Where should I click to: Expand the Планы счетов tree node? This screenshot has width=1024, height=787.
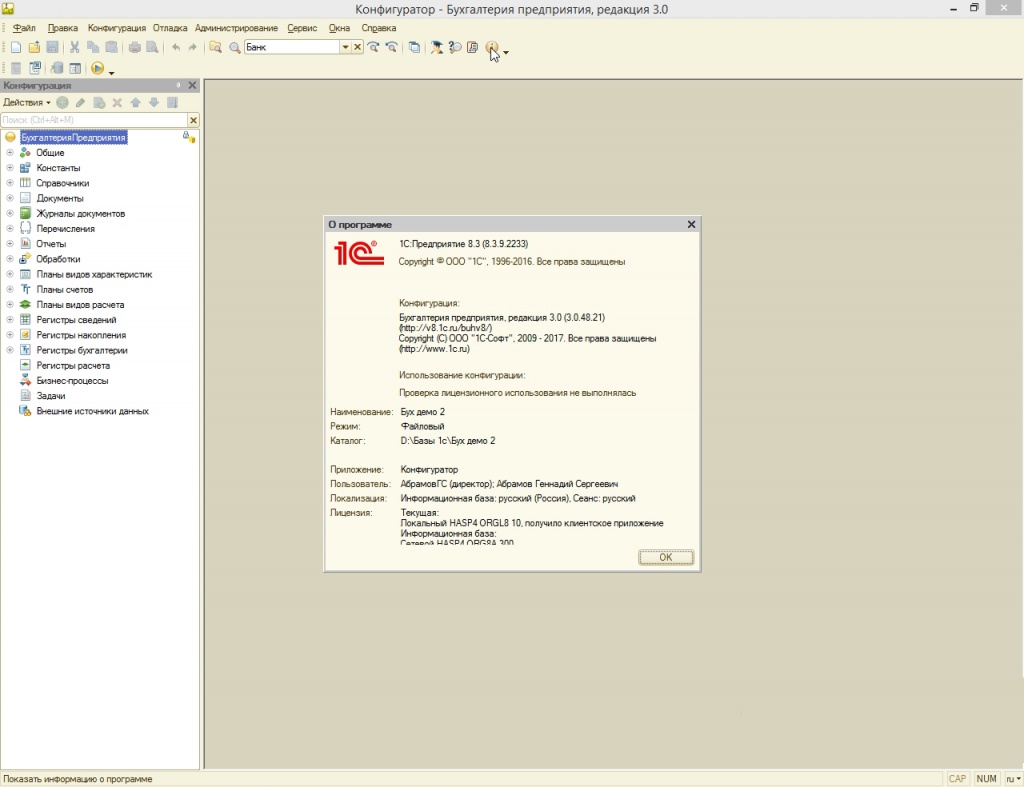(10, 289)
